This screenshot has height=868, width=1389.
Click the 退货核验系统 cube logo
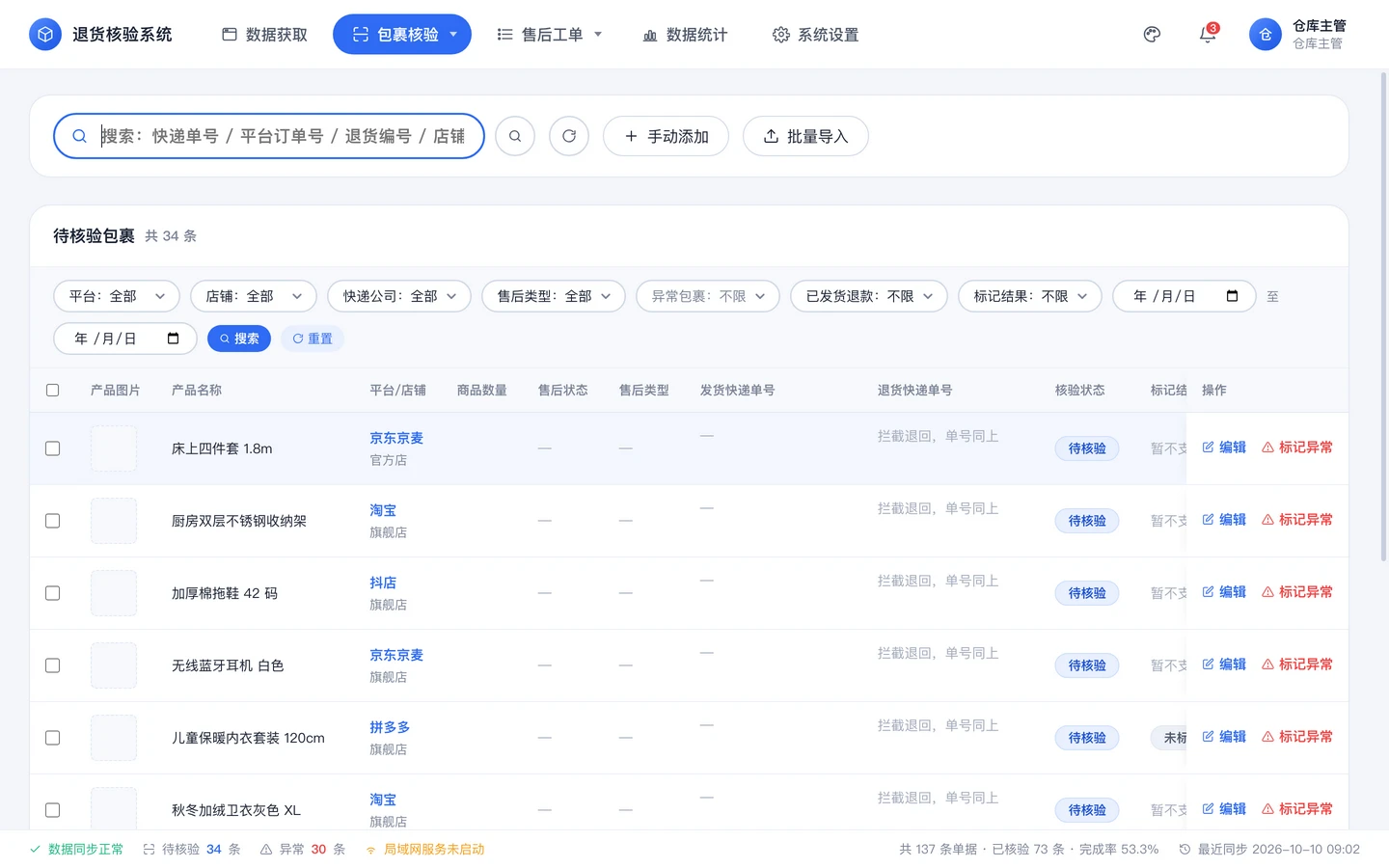[x=44, y=35]
